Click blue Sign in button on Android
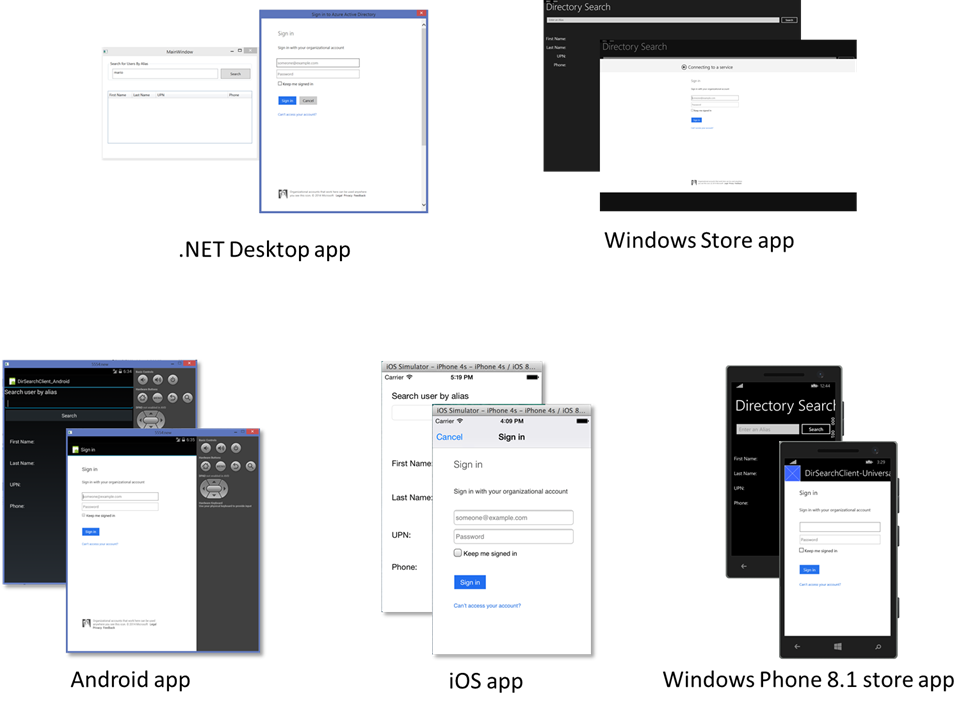 point(90,531)
